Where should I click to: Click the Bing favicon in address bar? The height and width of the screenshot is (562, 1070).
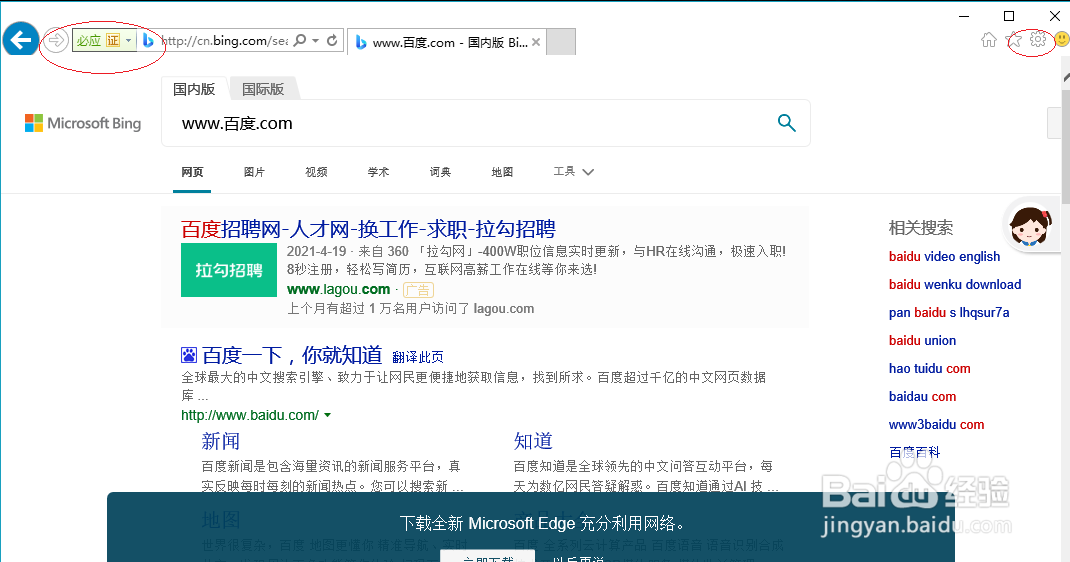[147, 41]
